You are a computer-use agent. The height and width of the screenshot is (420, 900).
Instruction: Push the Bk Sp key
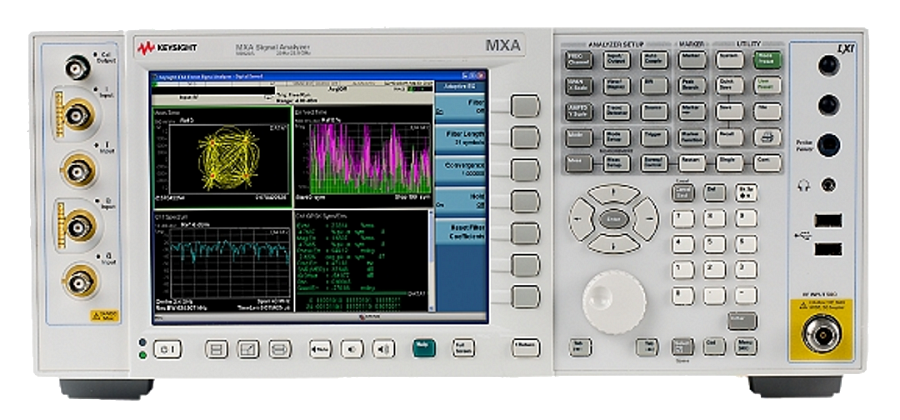pyautogui.click(x=746, y=193)
